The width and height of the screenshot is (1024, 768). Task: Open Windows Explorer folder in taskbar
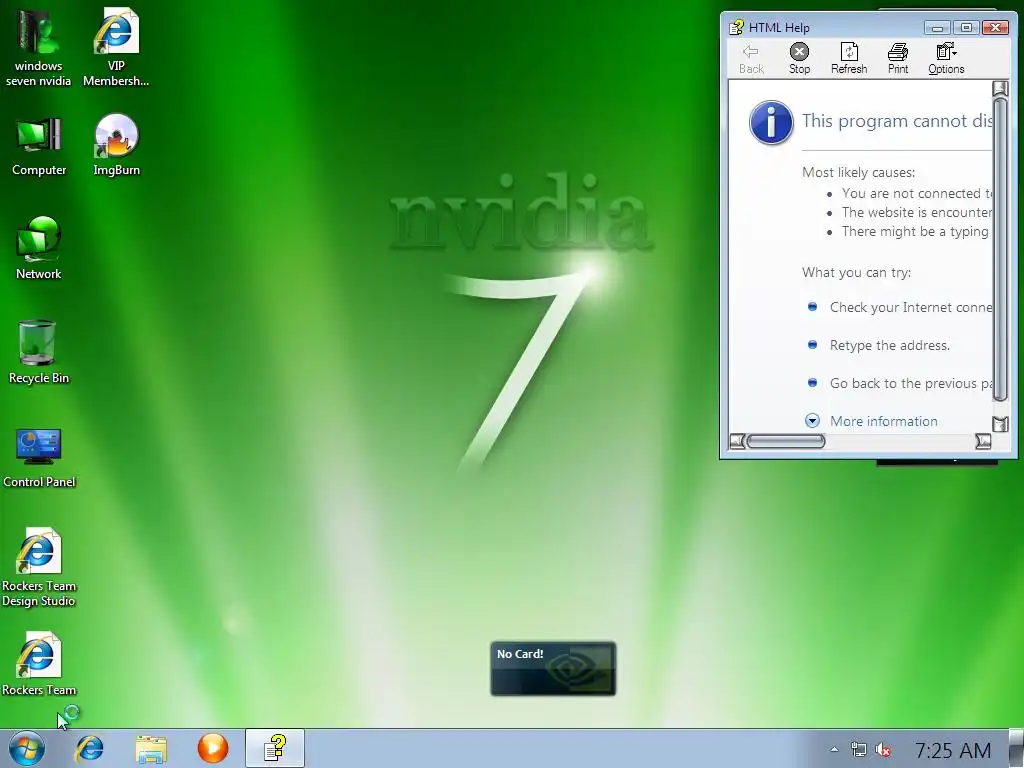coord(151,748)
